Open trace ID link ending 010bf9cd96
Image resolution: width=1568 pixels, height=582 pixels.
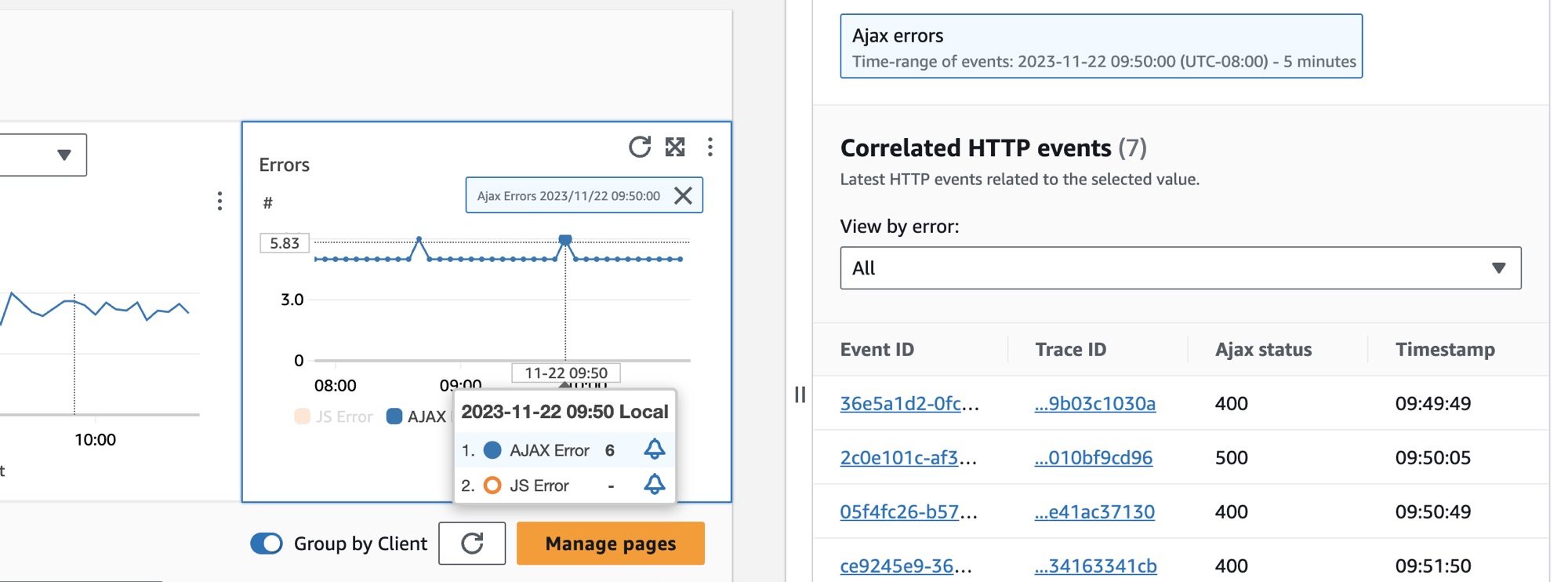1093,458
